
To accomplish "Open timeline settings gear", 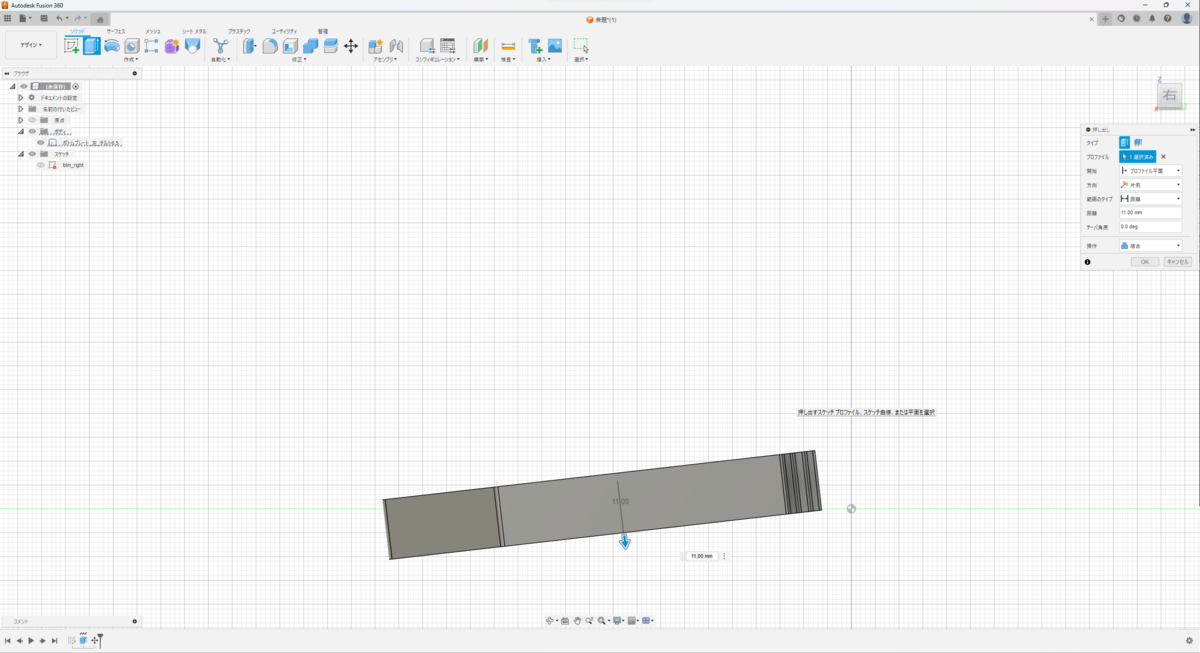I will pyautogui.click(x=1189, y=641).
